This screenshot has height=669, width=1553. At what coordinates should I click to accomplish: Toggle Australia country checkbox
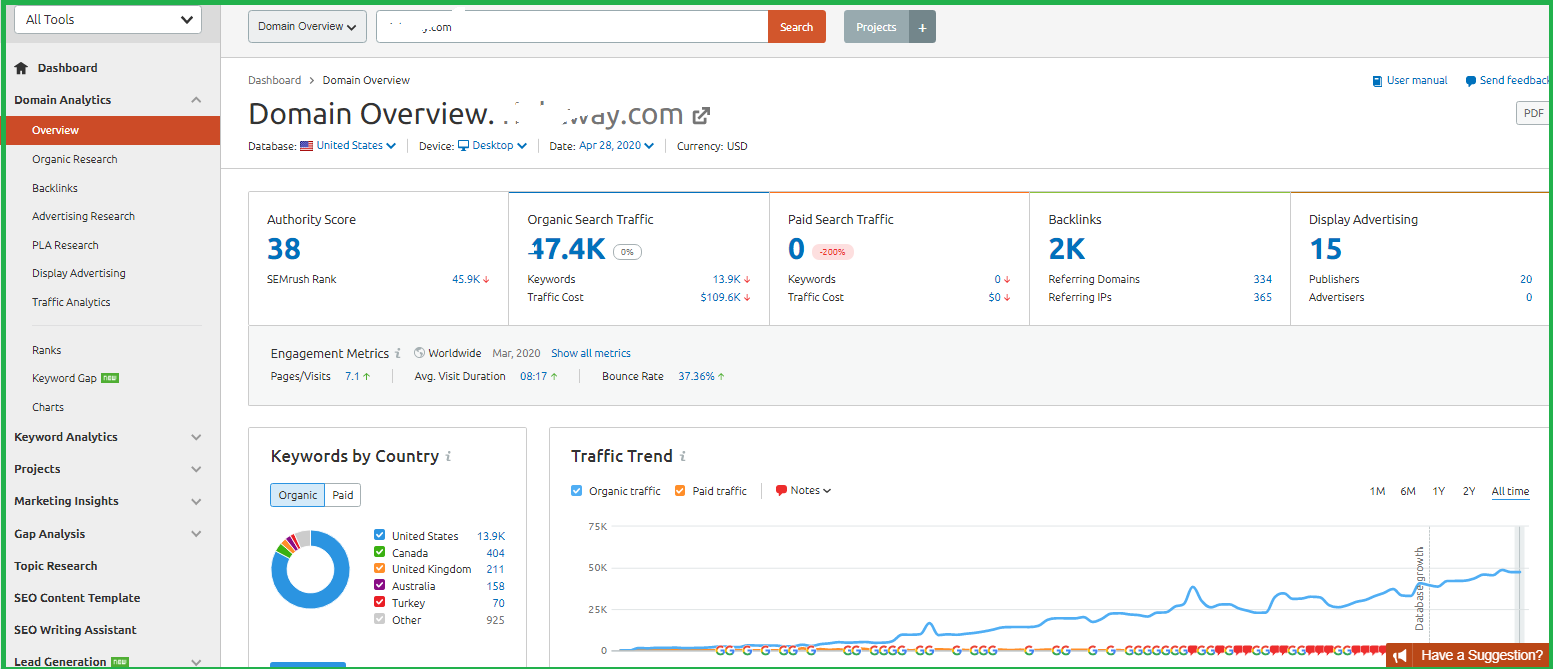379,586
